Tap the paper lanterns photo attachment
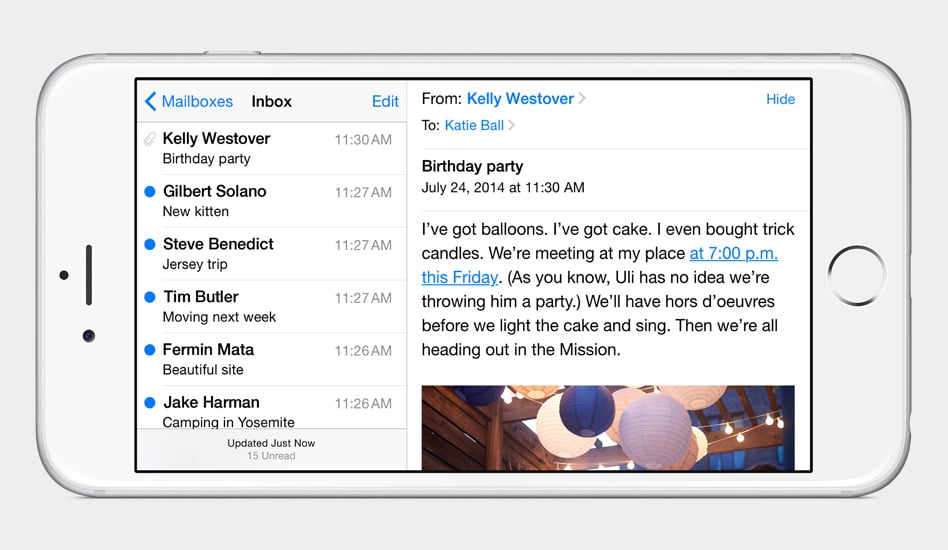Screen dimensions: 948x550 pos(608,428)
